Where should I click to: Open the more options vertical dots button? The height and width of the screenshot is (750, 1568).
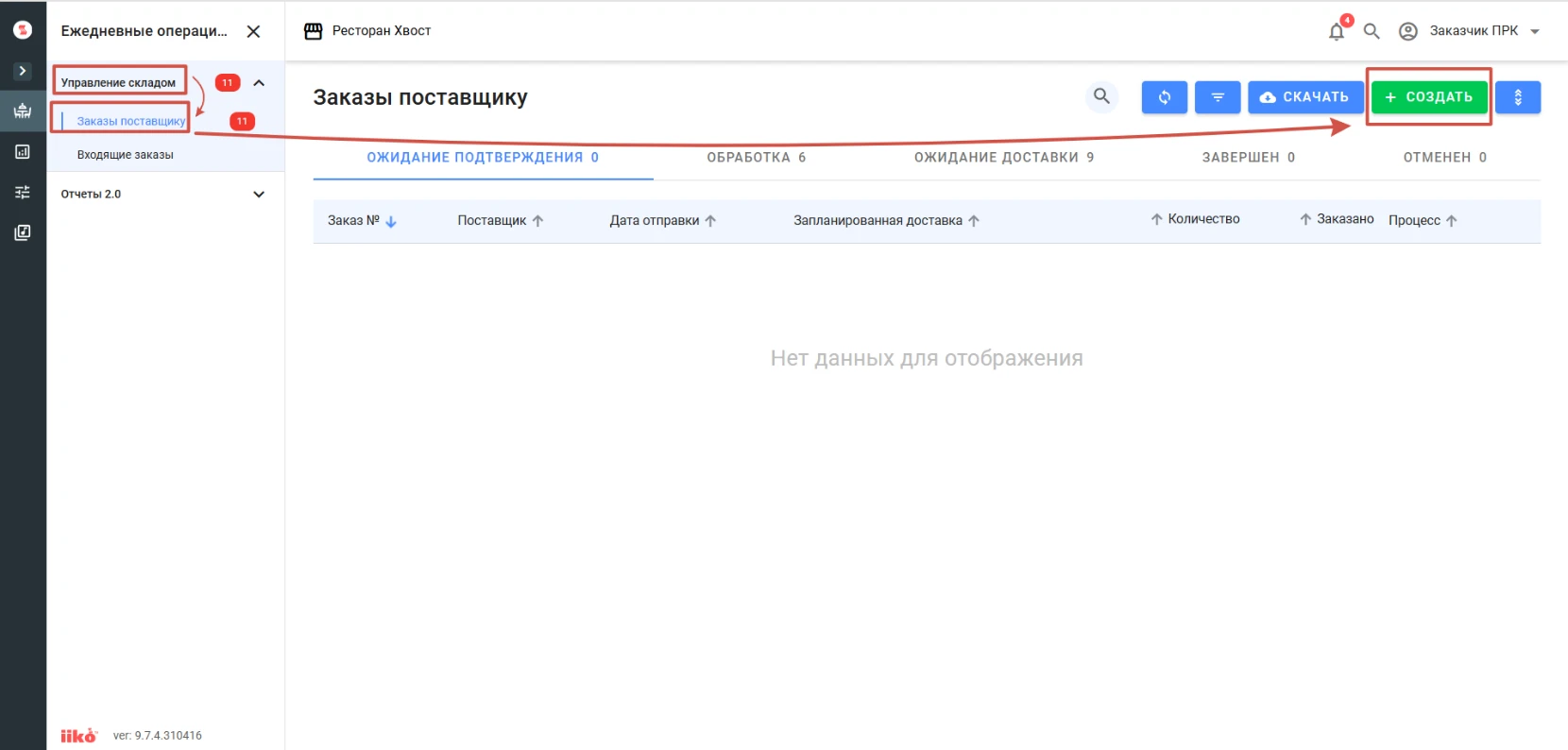[1518, 97]
